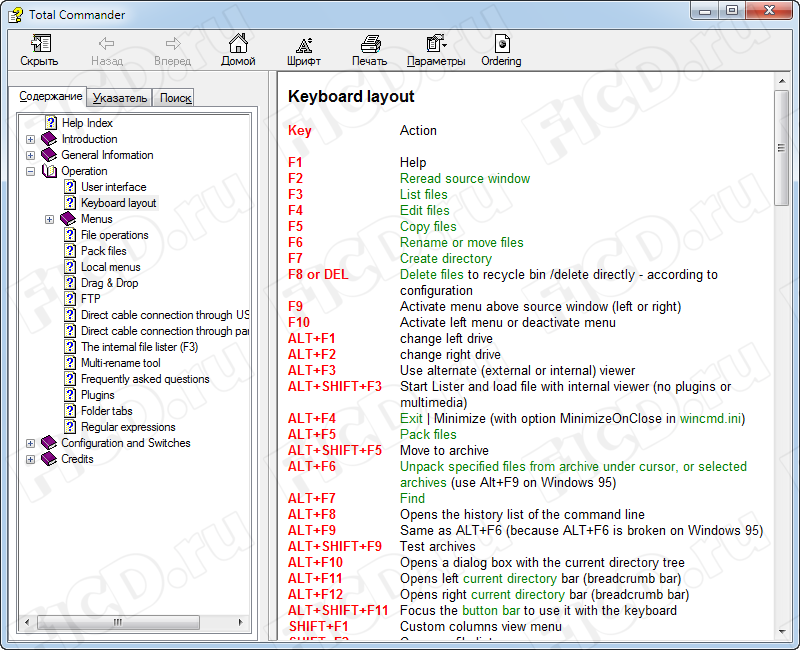Open the 'Copy files' link
The width and height of the screenshot is (800, 650).
coord(428,227)
